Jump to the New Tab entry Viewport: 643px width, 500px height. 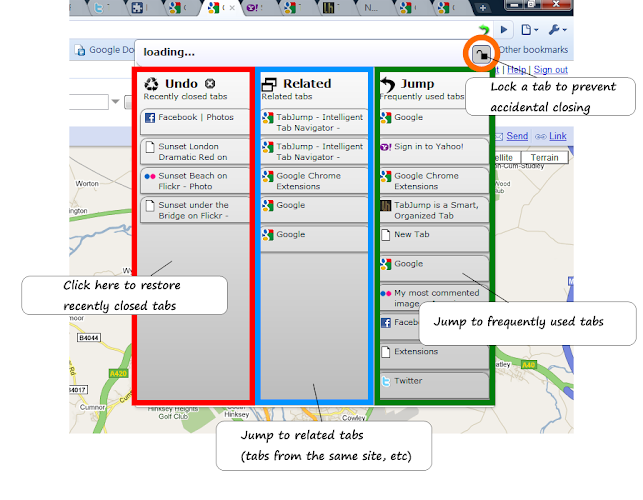coord(434,239)
